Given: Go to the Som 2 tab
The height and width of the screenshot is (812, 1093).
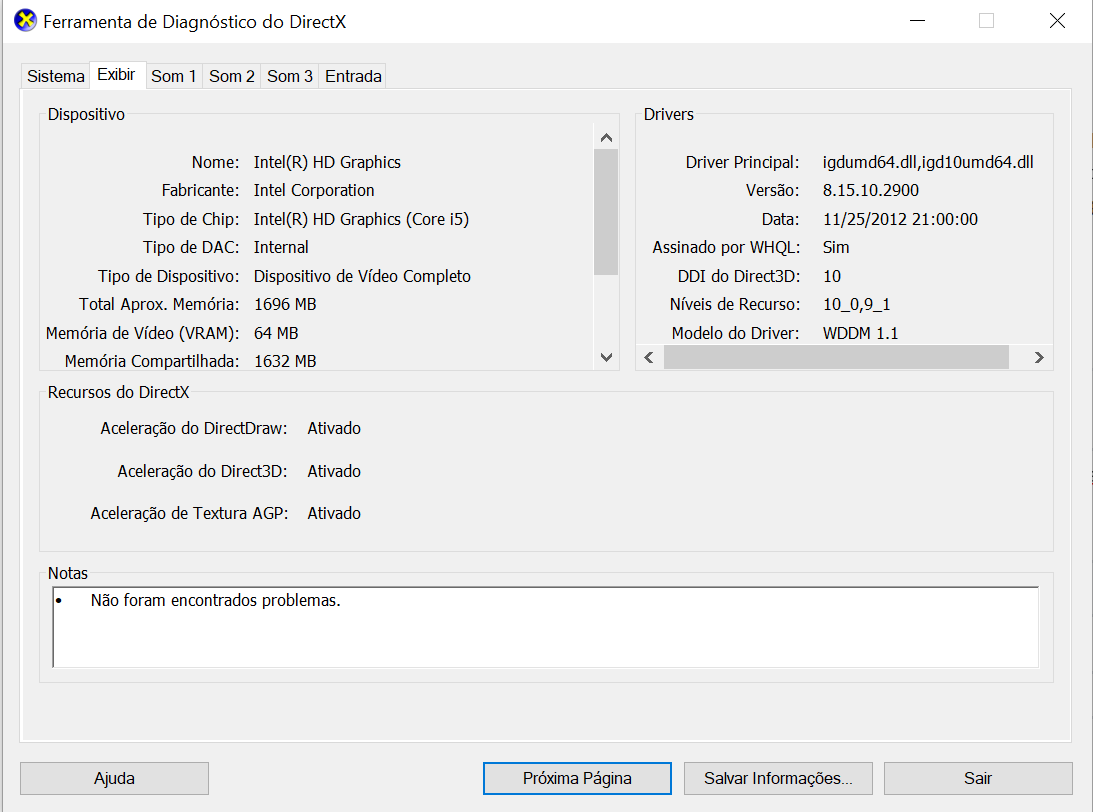Looking at the screenshot, I should [x=232, y=76].
